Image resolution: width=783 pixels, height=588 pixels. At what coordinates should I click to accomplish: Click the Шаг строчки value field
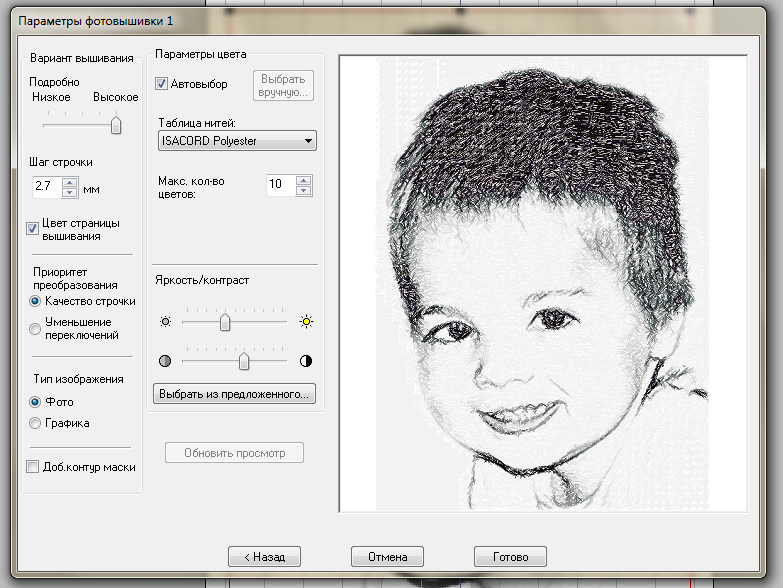[x=46, y=186]
